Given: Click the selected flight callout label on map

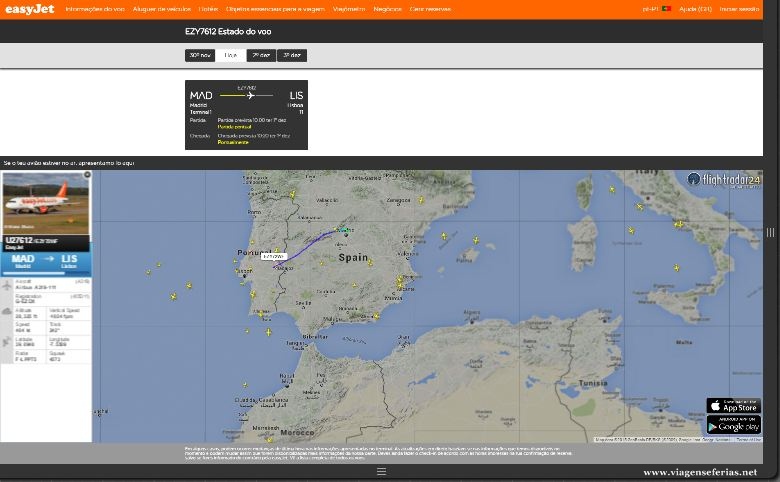Looking at the screenshot, I should tap(273, 257).
